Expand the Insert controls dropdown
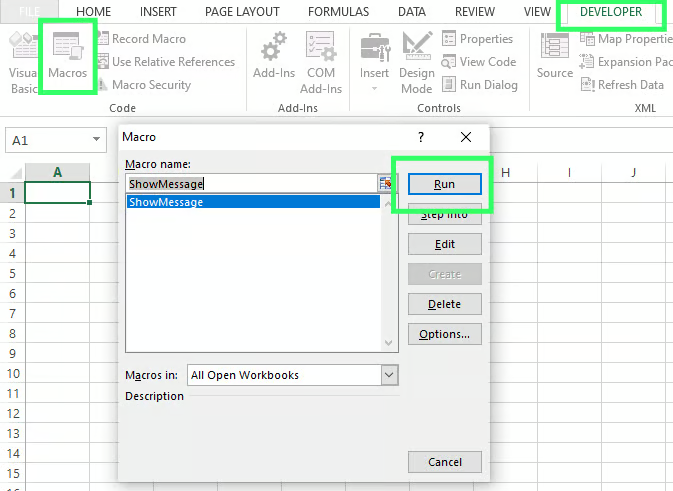Screen dimensions: 673x491 pyautogui.click(x=374, y=88)
